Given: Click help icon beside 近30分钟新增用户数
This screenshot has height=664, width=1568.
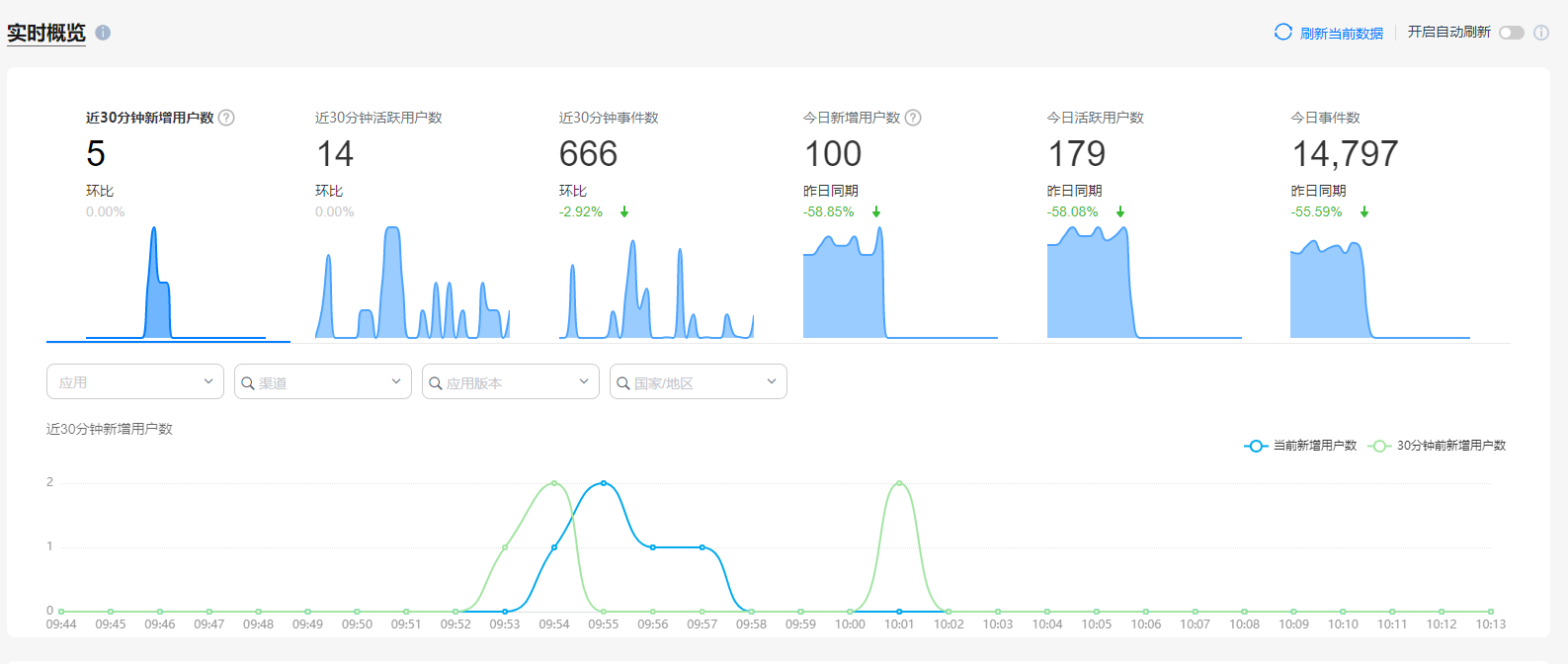Looking at the screenshot, I should pos(226,118).
